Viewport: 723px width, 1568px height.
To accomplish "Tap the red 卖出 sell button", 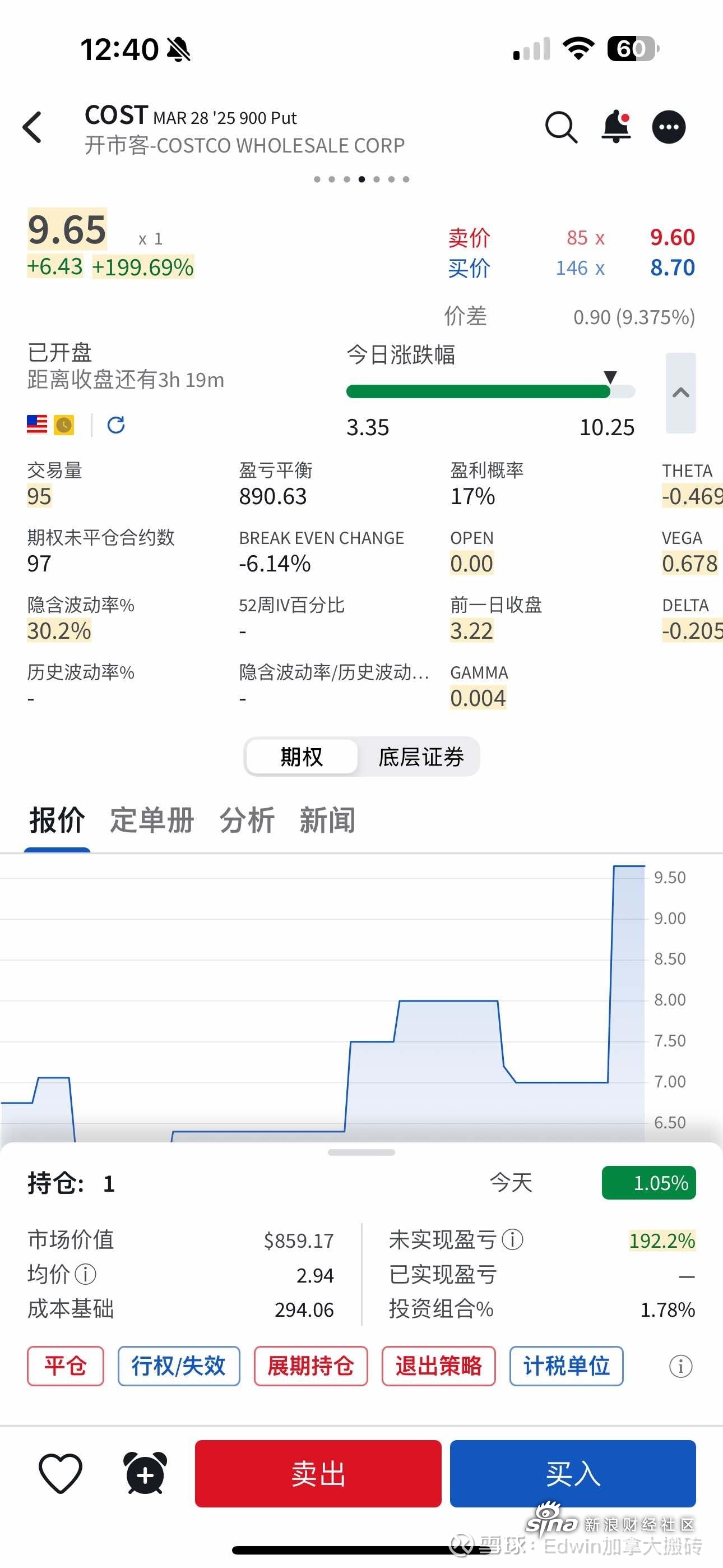I will click(318, 1474).
